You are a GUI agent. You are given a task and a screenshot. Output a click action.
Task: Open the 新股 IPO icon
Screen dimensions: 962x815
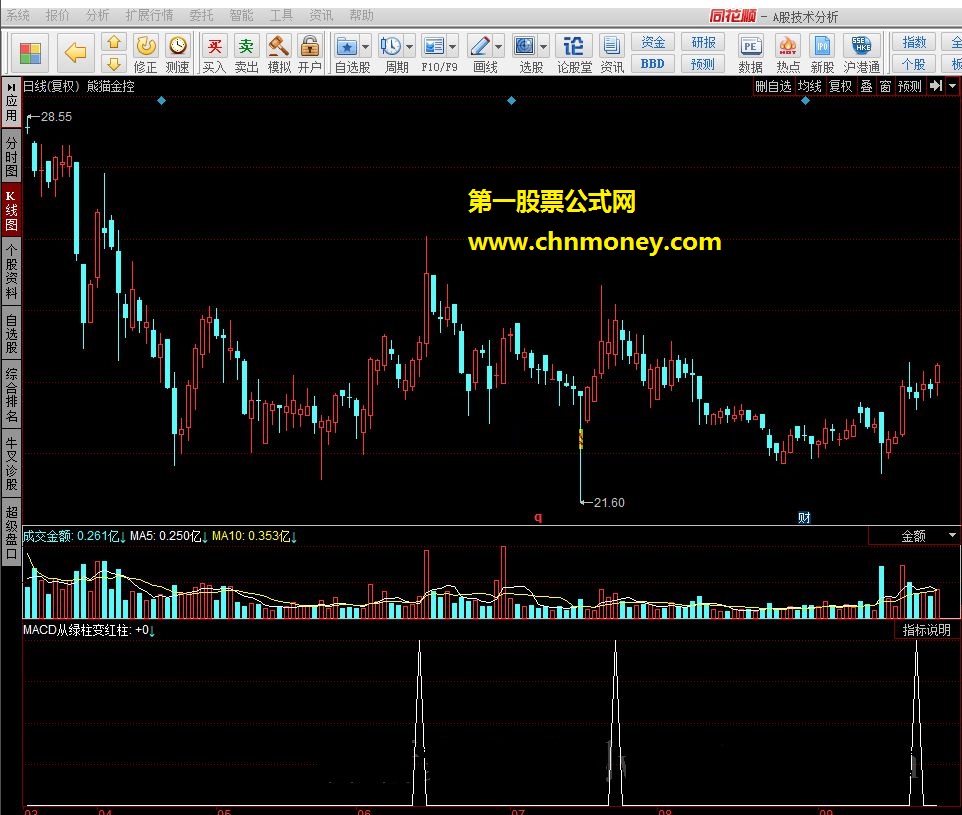(822, 53)
